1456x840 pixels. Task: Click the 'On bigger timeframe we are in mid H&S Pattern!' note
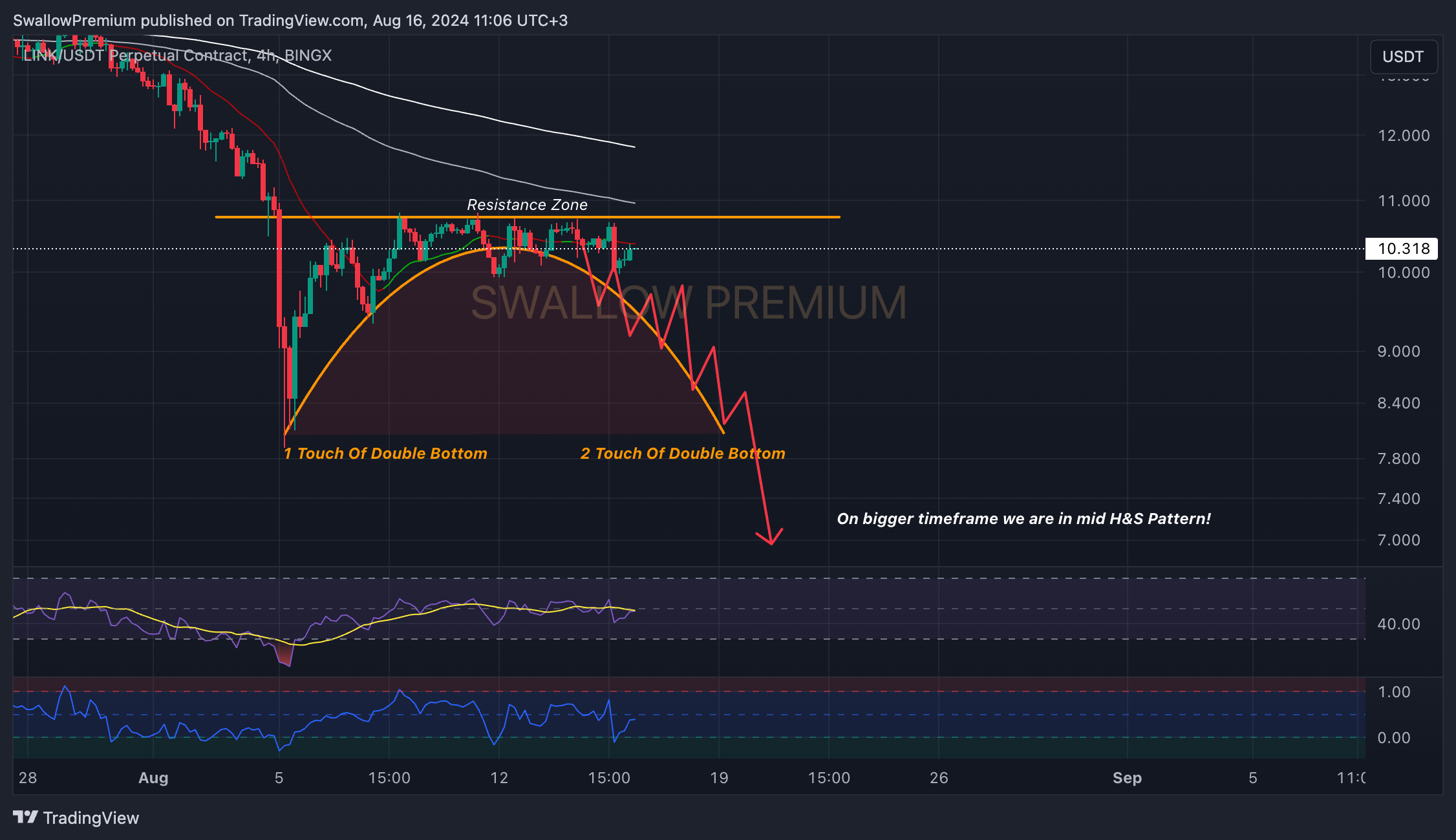coord(1024,519)
